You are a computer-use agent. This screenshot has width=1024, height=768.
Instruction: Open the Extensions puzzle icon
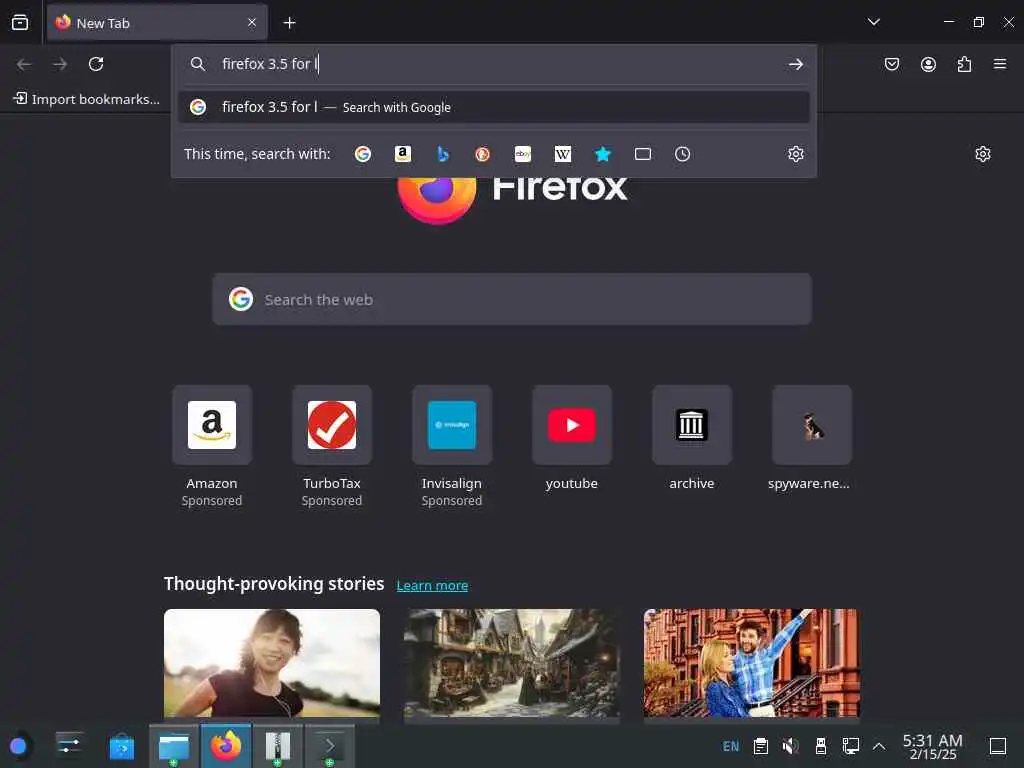[964, 64]
